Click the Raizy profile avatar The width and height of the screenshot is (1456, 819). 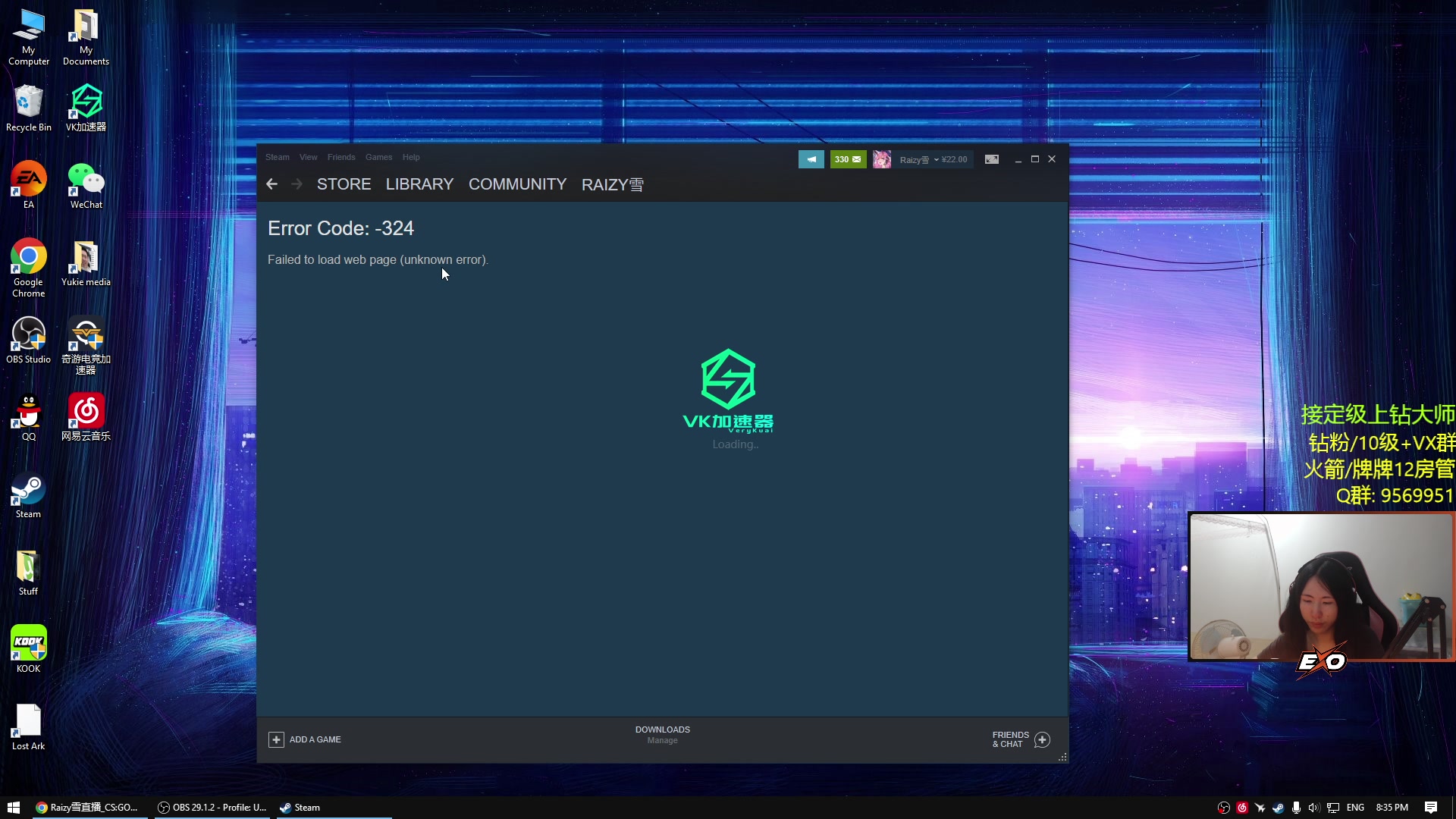[881, 159]
